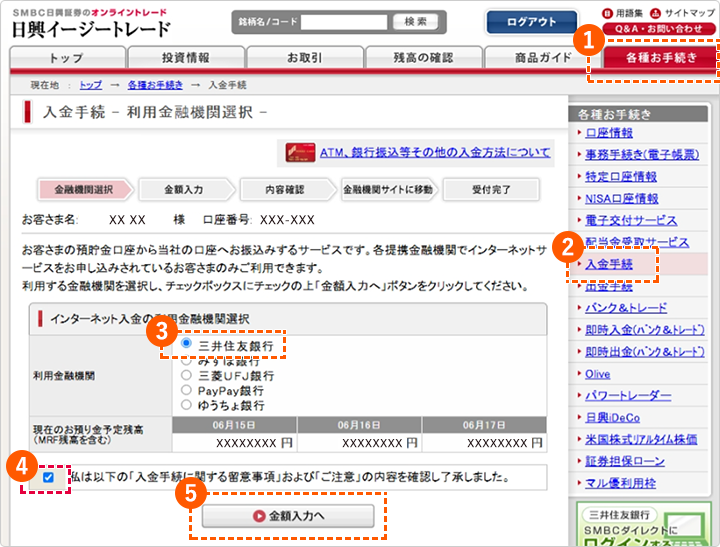This screenshot has height=547, width=720.
Task: Select the 三井住友銀行 radio button
Action: pyautogui.click(x=186, y=343)
